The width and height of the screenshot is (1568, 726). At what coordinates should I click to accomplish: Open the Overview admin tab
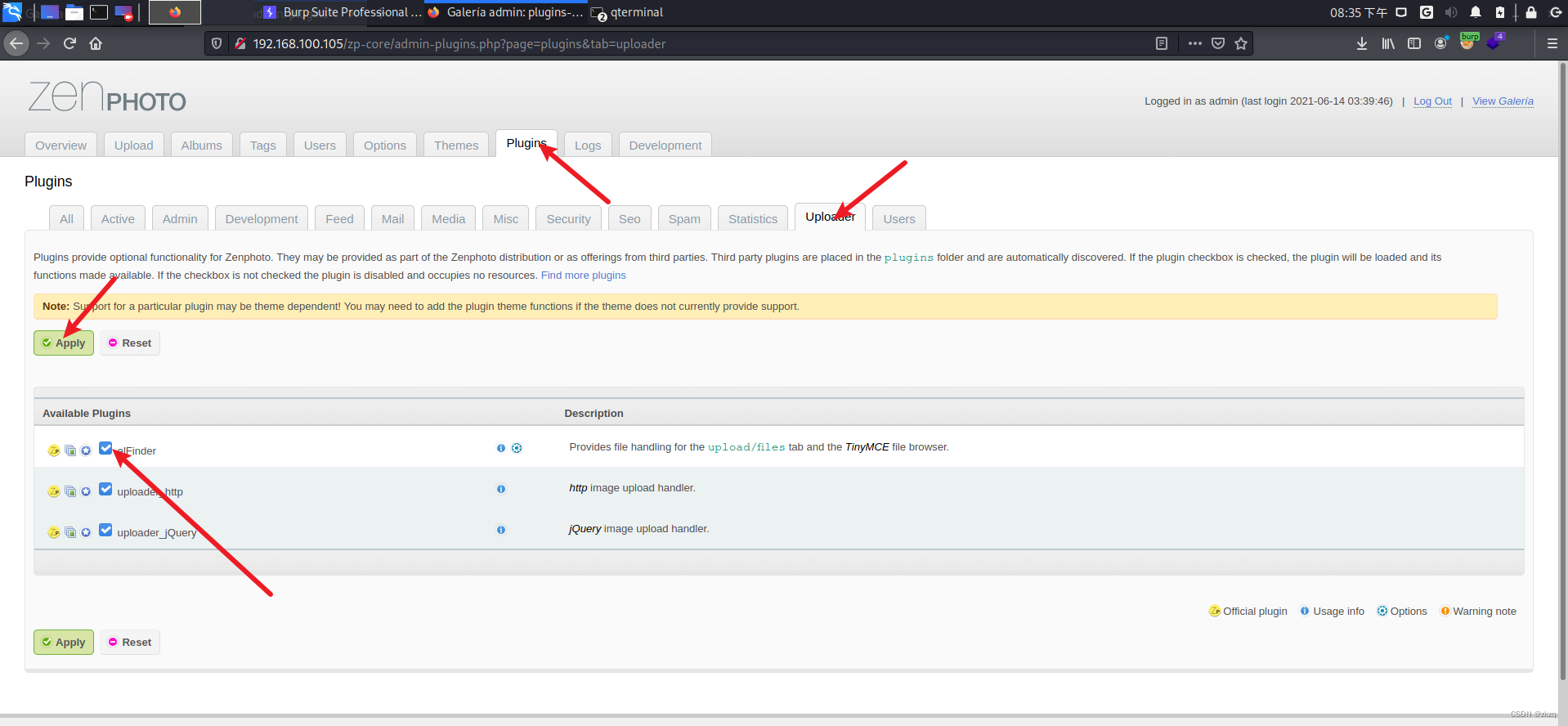tap(61, 145)
